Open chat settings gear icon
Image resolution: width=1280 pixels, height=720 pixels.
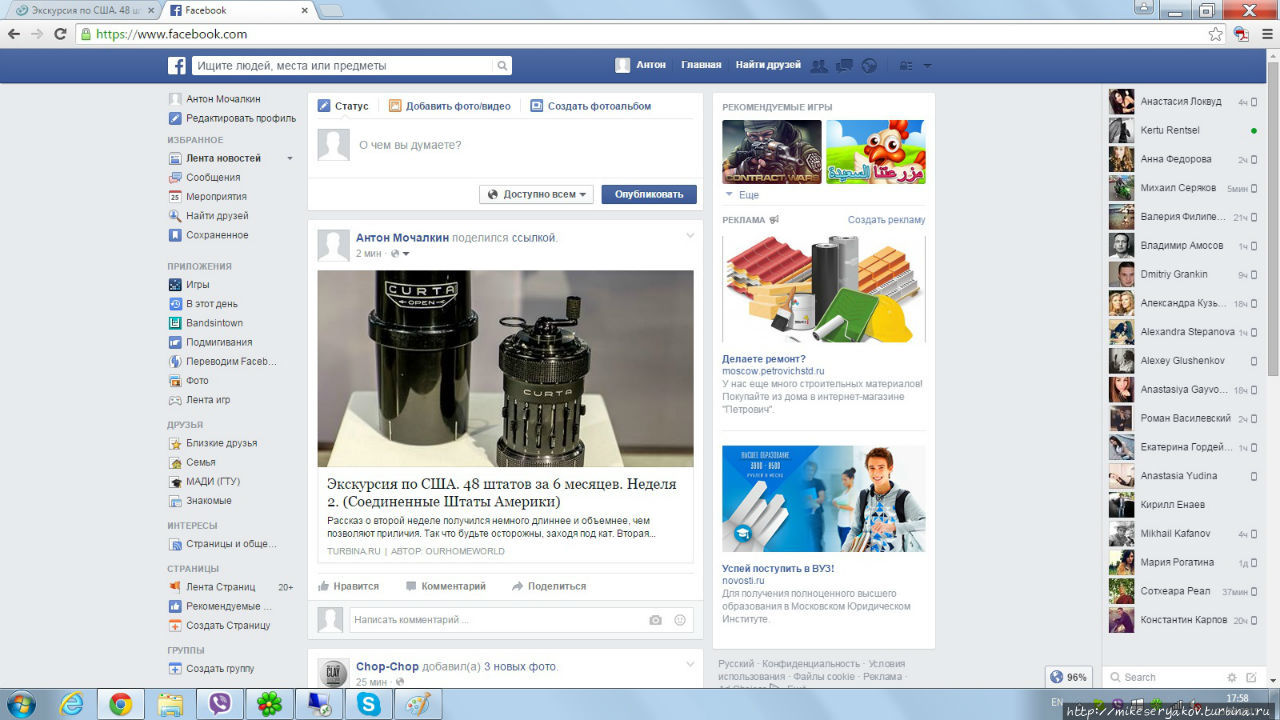[x=1232, y=677]
